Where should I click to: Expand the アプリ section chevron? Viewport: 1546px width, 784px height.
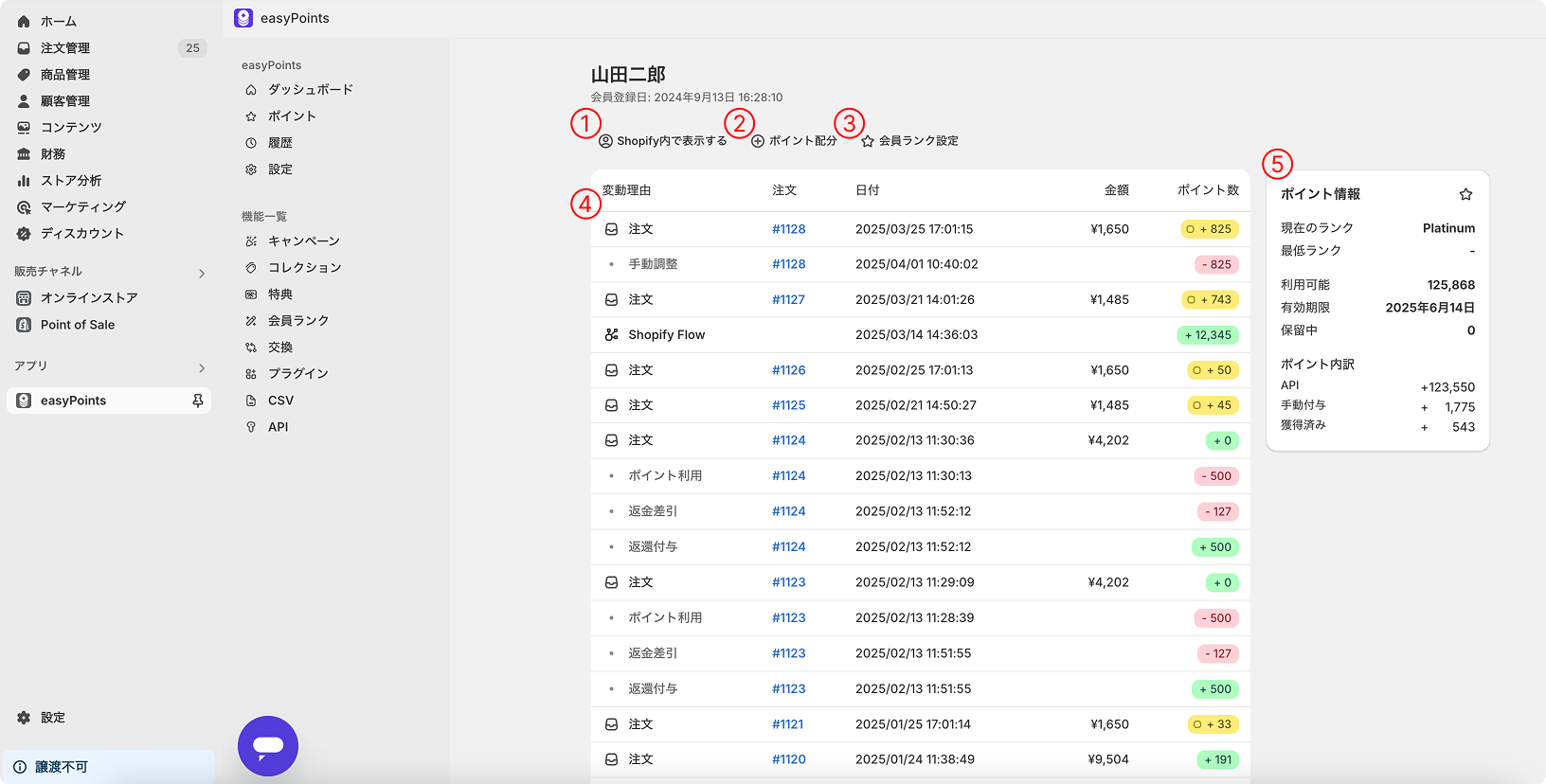[x=202, y=368]
